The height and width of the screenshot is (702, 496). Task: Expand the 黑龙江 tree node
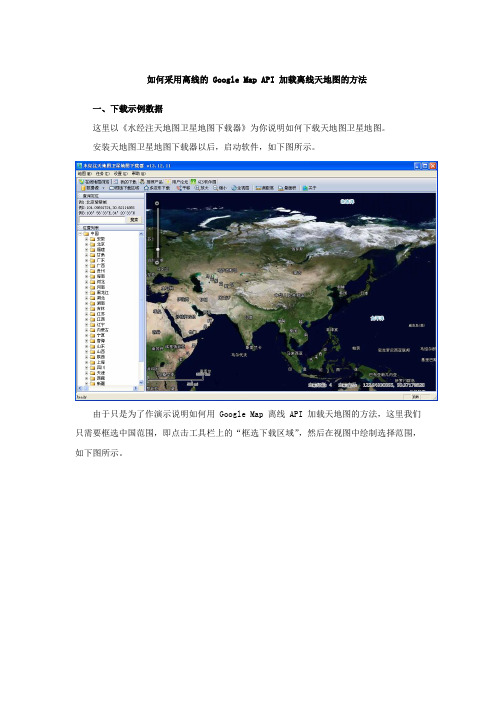tap(86, 292)
